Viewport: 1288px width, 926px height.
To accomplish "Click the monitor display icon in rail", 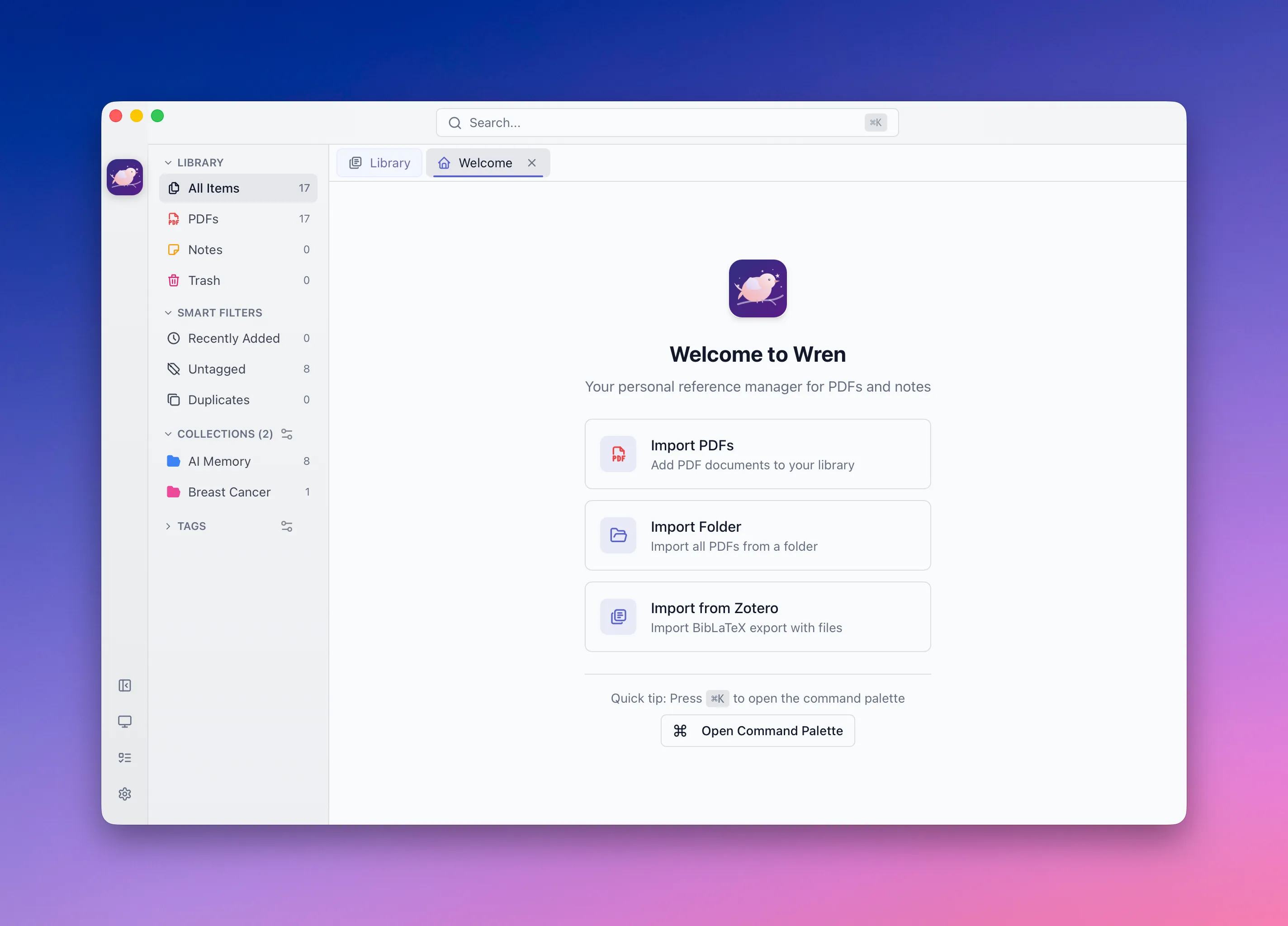I will click(125, 722).
